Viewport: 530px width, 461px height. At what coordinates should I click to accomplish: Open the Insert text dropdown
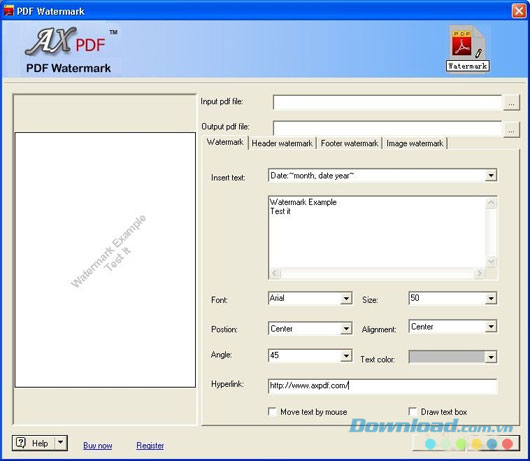[x=491, y=175]
